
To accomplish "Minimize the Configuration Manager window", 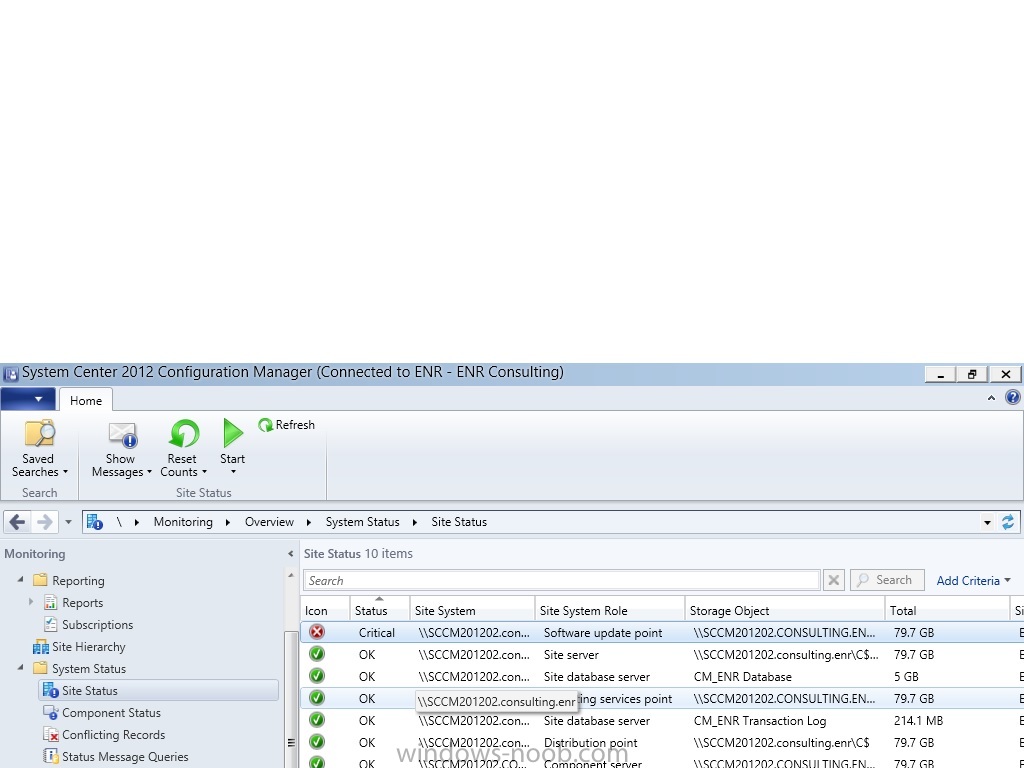I will 940,374.
